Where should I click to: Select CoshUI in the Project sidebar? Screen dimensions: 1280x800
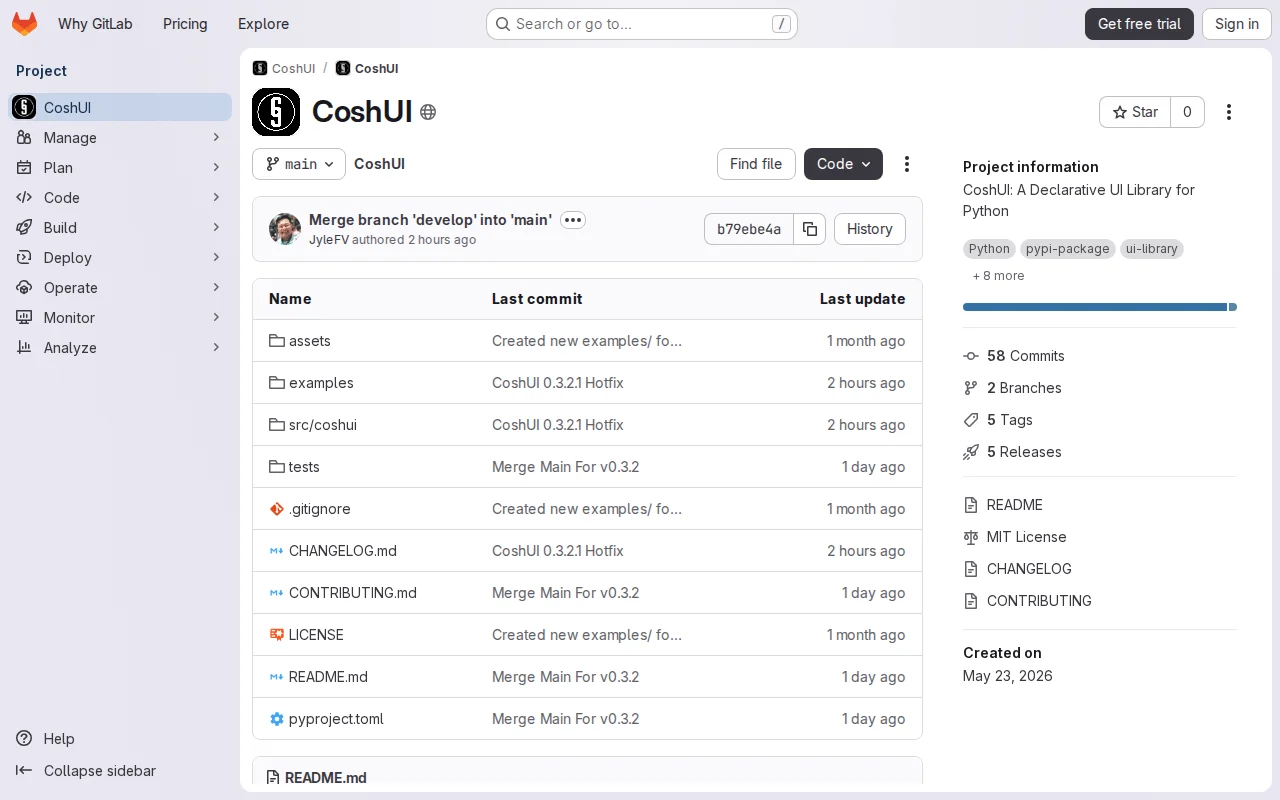click(x=120, y=107)
